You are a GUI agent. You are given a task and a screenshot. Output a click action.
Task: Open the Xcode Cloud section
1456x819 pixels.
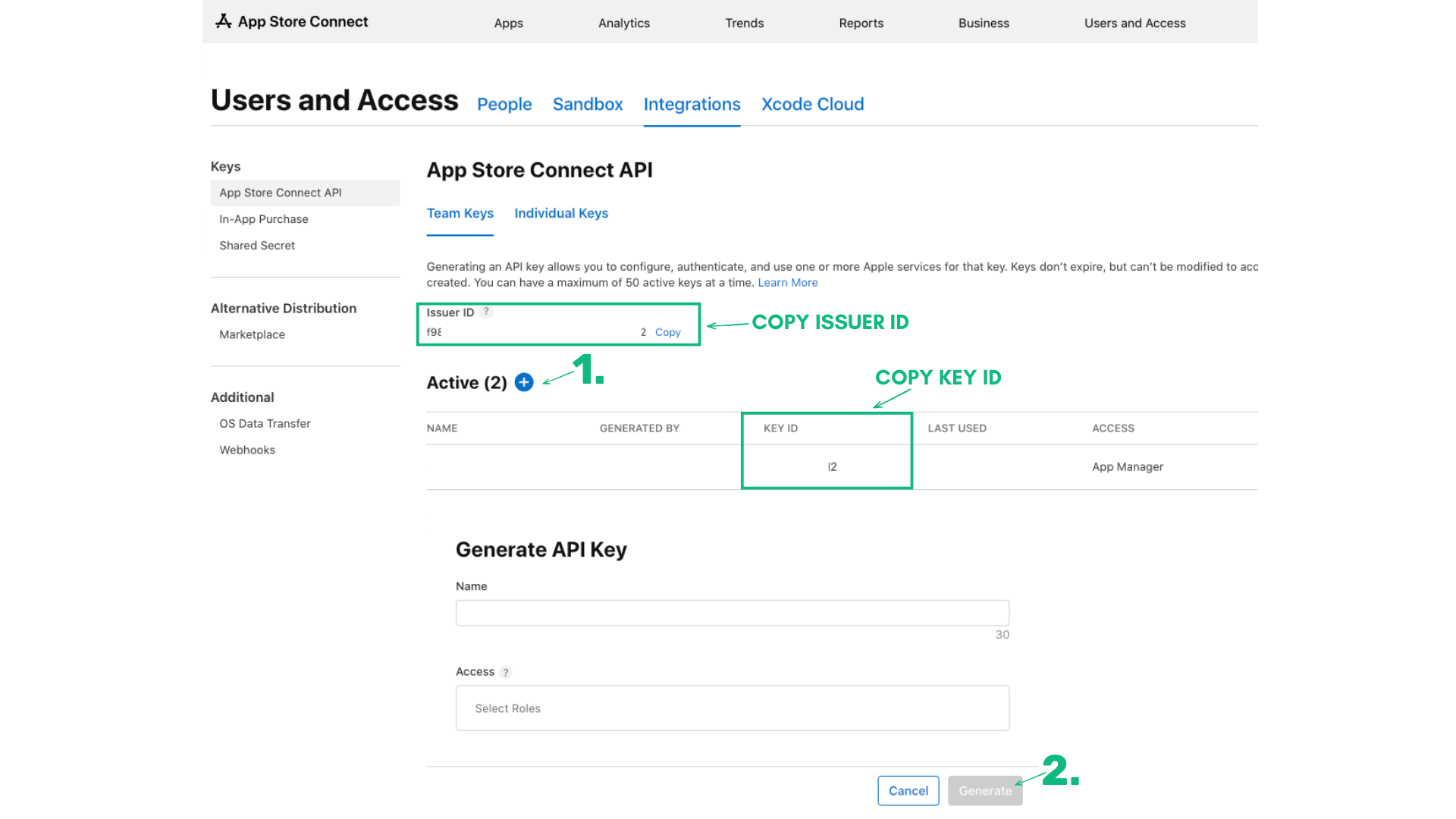coord(812,104)
